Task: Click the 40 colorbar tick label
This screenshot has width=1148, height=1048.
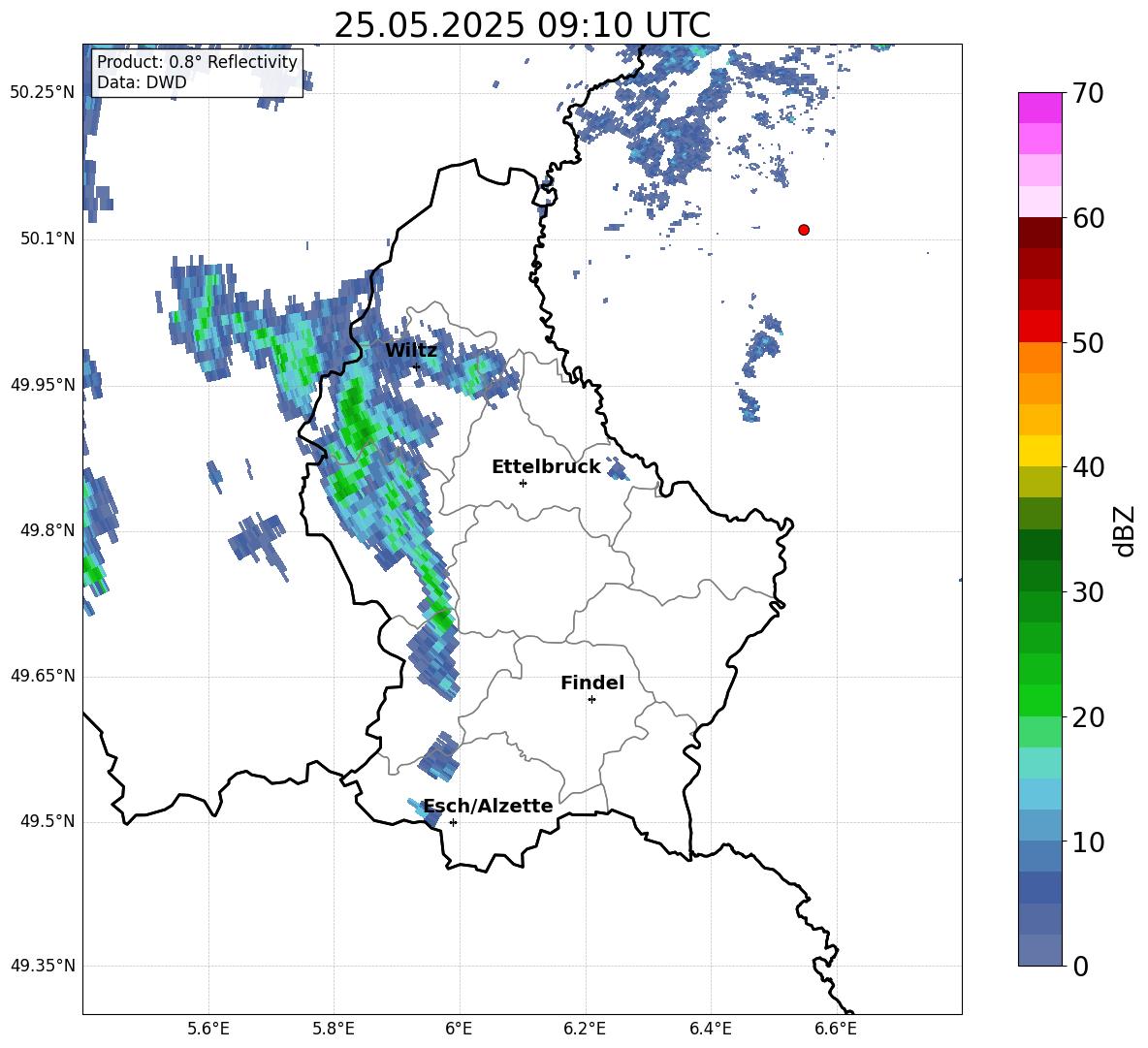Action: 1088,467
